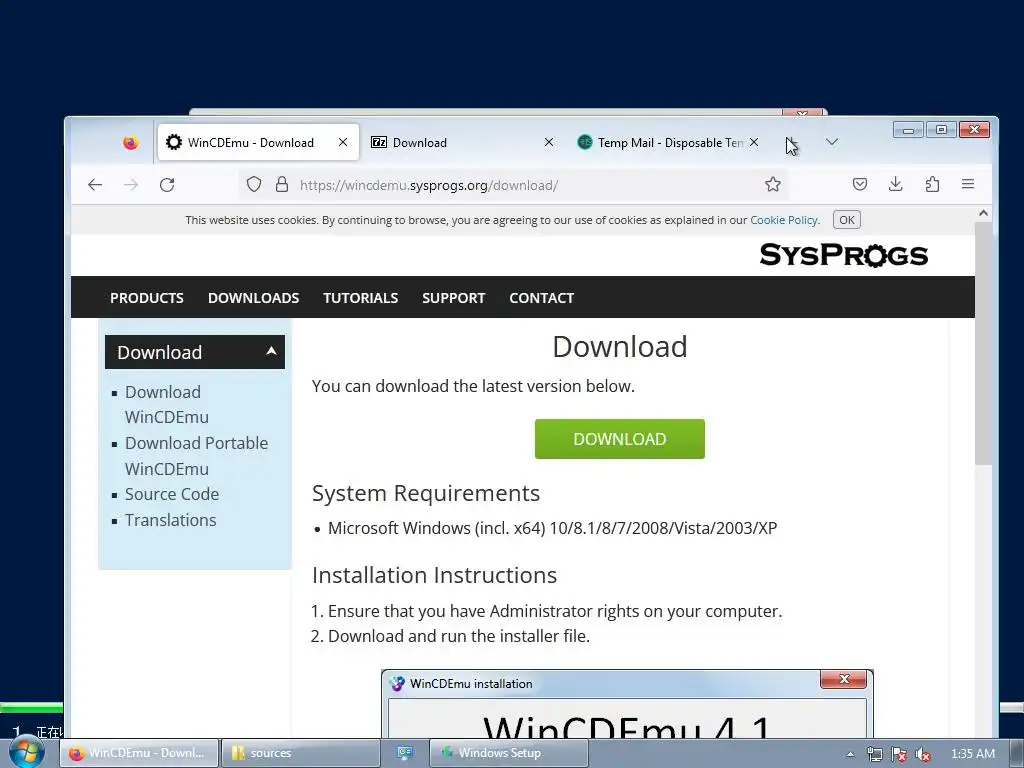Viewport: 1024px width, 768px height.
Task: Click Download Portable WinCDEmu link
Action: coord(196,456)
